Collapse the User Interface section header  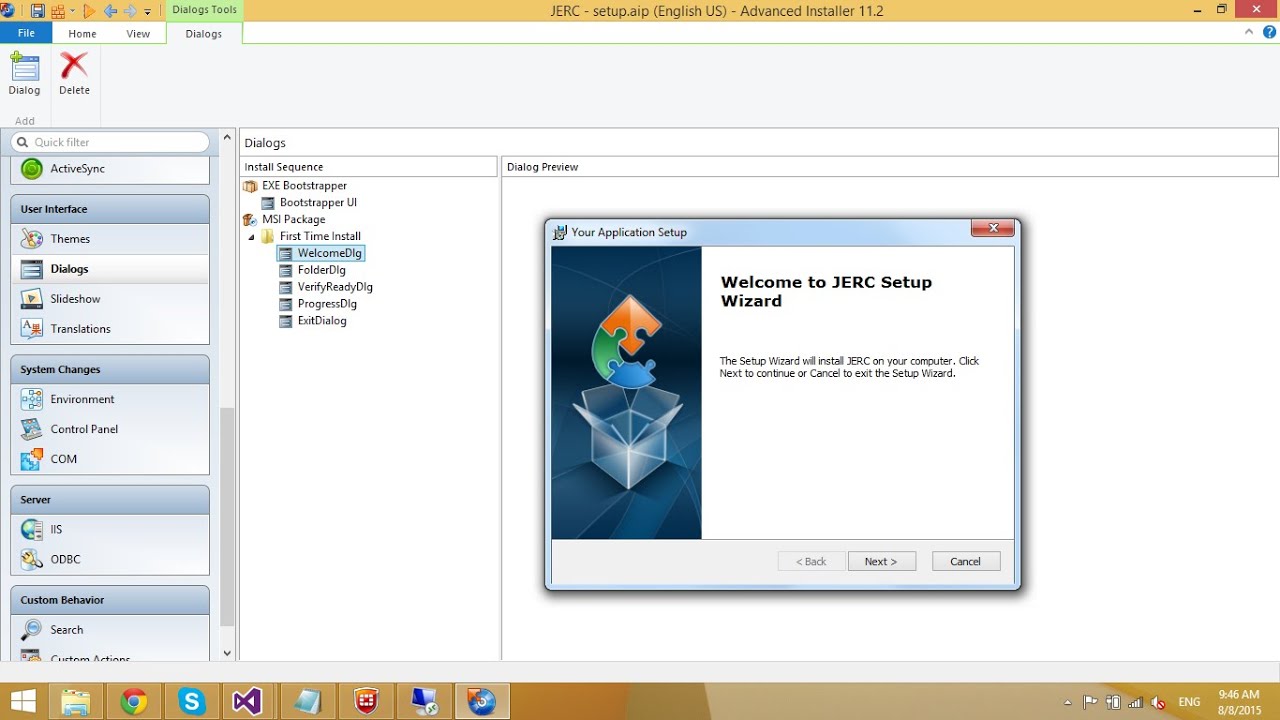click(110, 209)
